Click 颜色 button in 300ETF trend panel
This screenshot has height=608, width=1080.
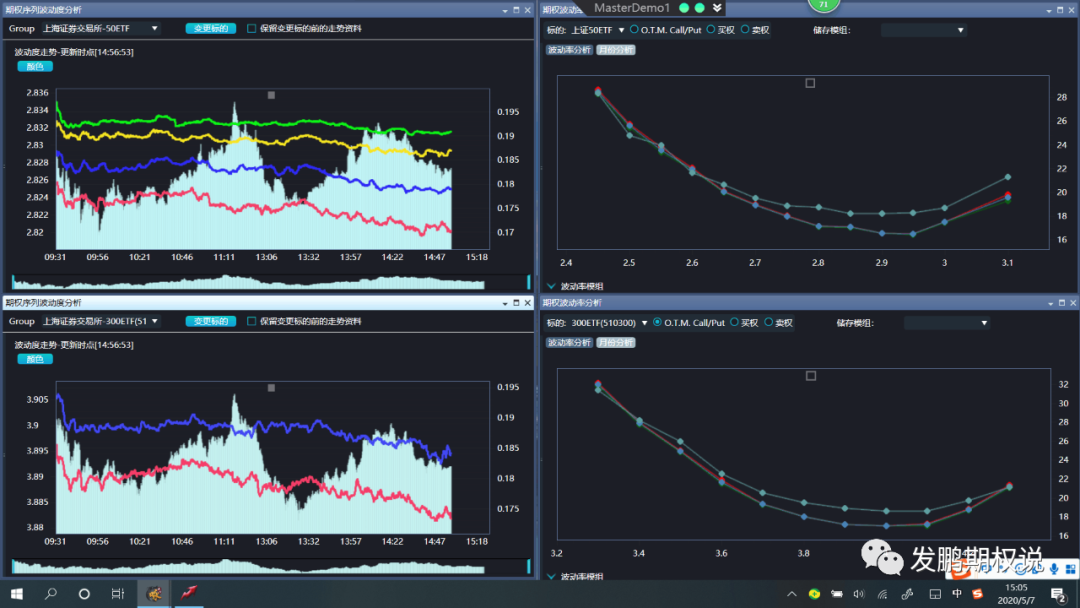(x=35, y=359)
